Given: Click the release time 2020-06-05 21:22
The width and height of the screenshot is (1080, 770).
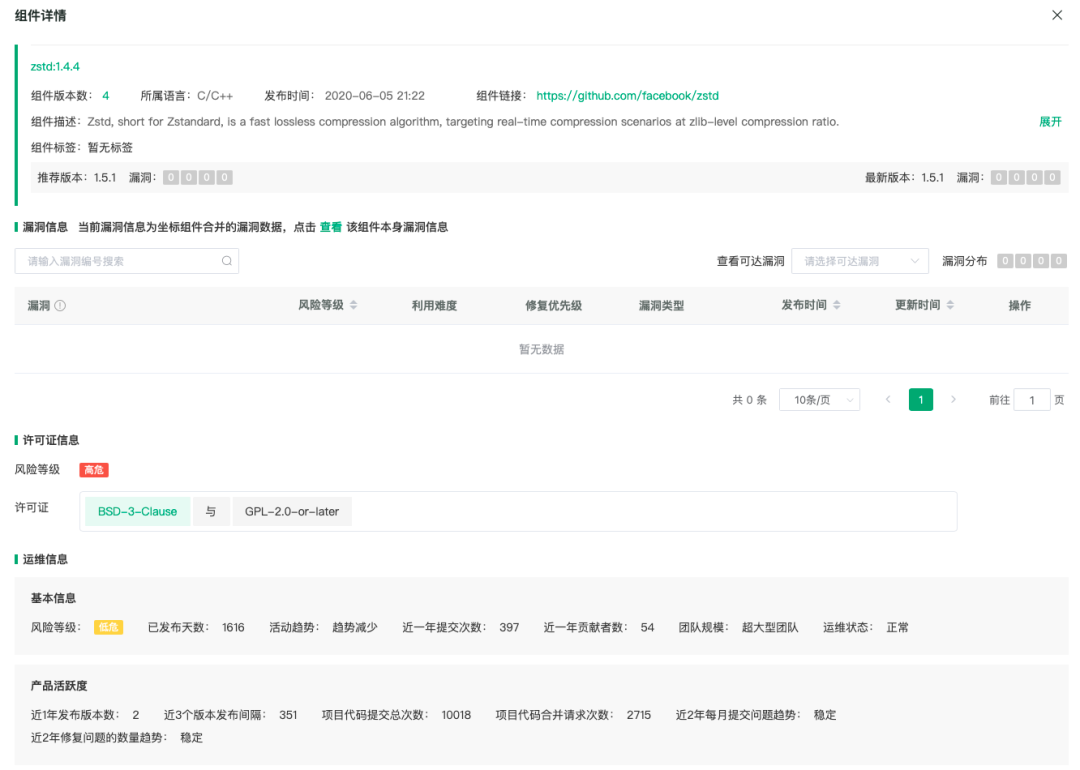Looking at the screenshot, I should coord(375,96).
